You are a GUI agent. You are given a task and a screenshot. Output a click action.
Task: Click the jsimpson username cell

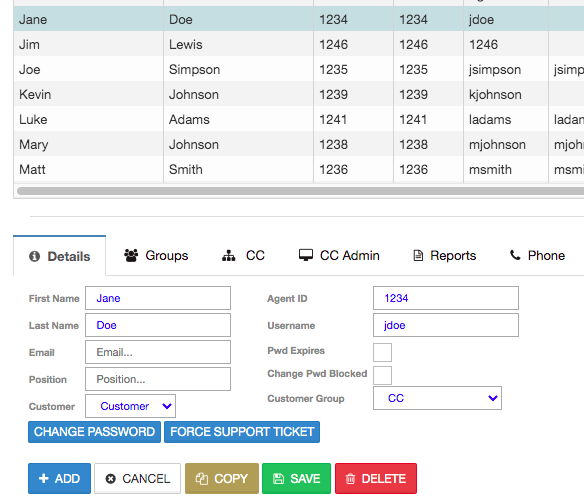click(506, 69)
